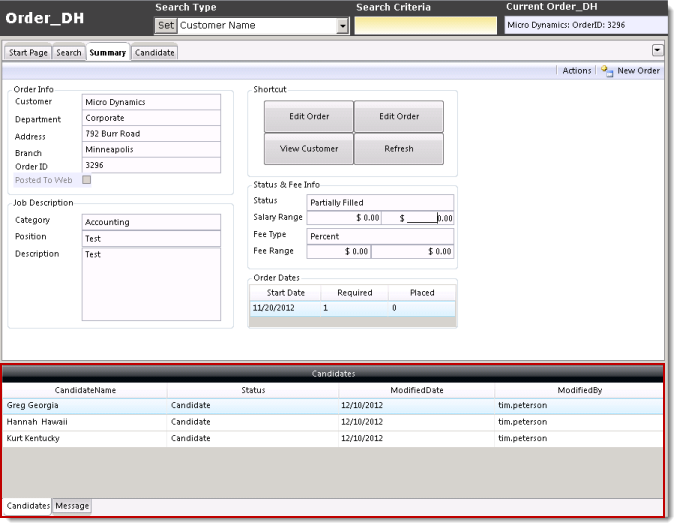
Task: Sort by the candidates Status column header
Action: click(x=253, y=390)
